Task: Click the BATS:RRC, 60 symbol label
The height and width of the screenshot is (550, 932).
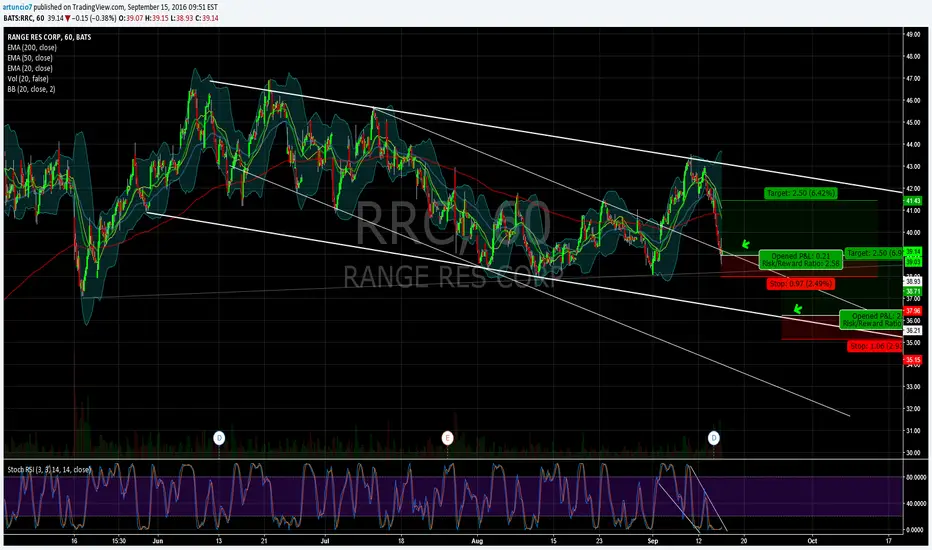Action: (24, 18)
